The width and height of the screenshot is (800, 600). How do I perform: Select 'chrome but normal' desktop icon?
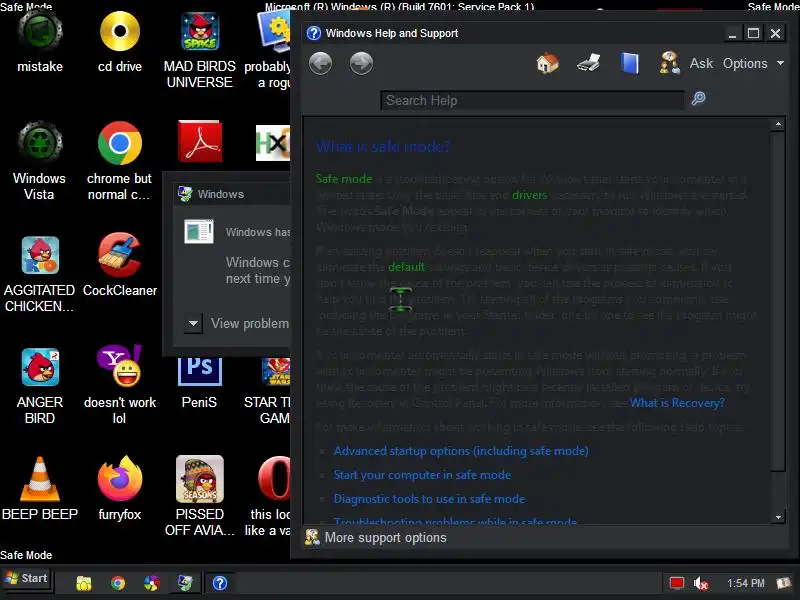120,161
